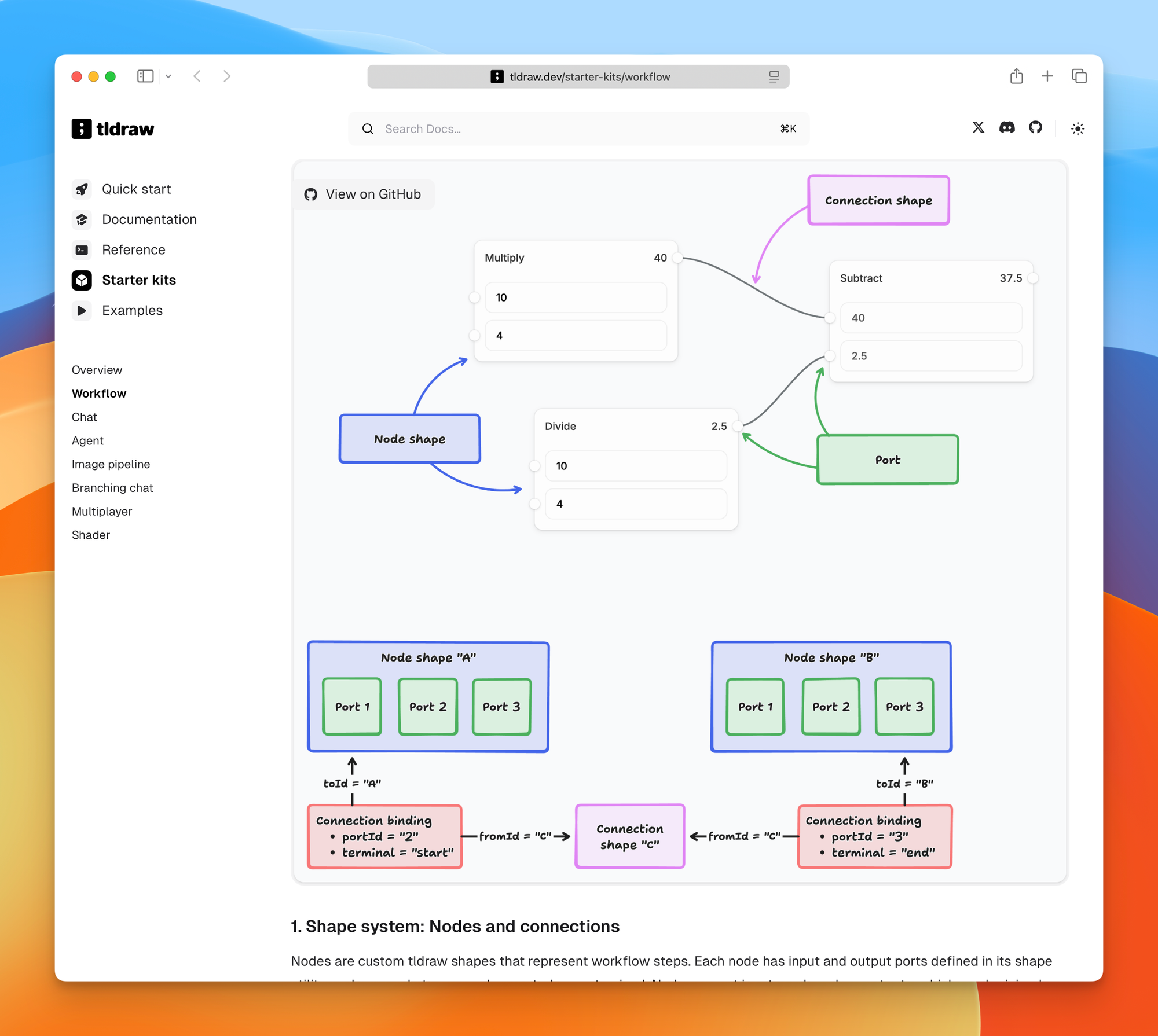Click the Subtract result value 37.5

click(x=1011, y=278)
